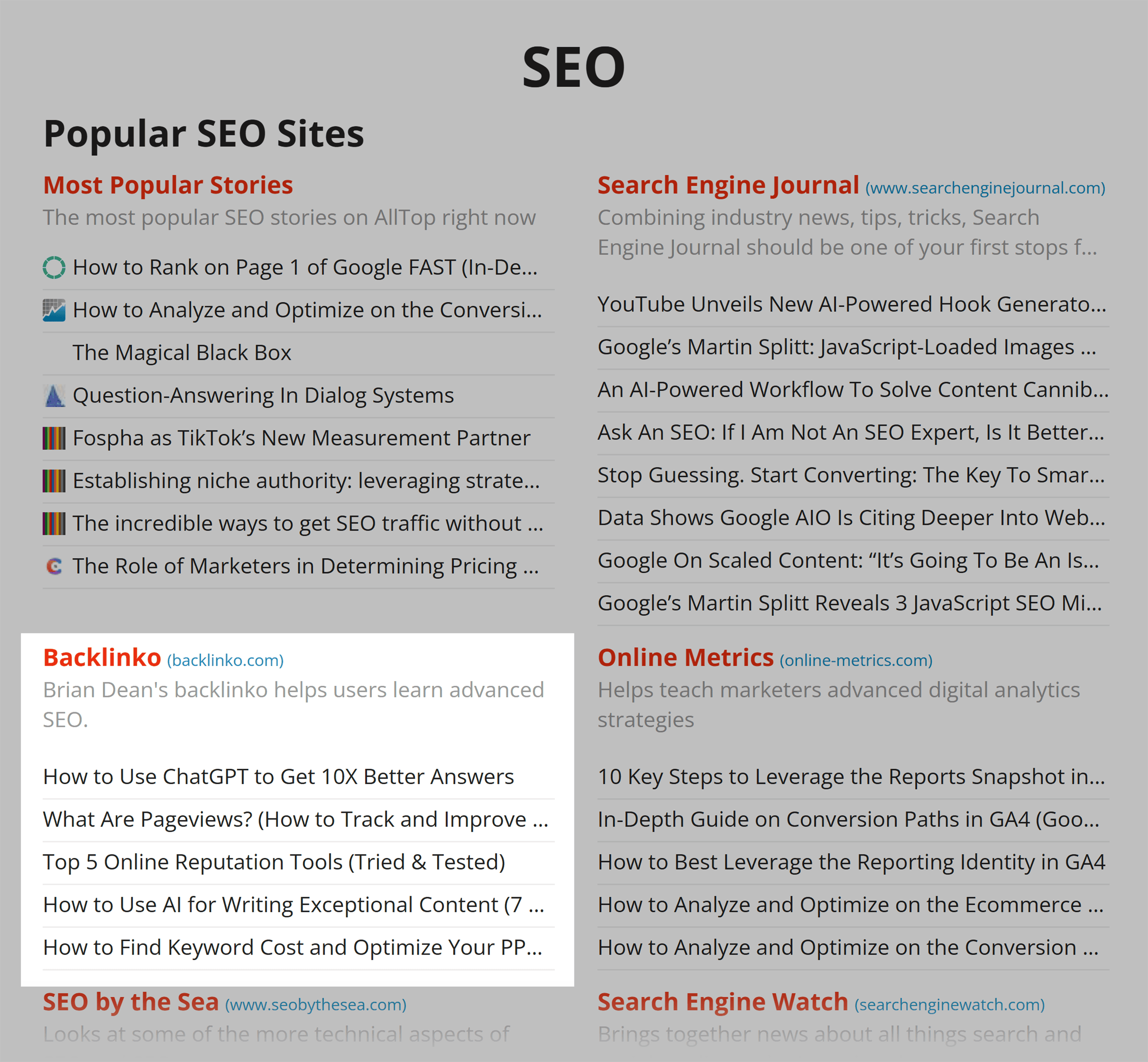Open the SEO by the Sea heading
The width and height of the screenshot is (1148, 1062).
[x=131, y=1002]
